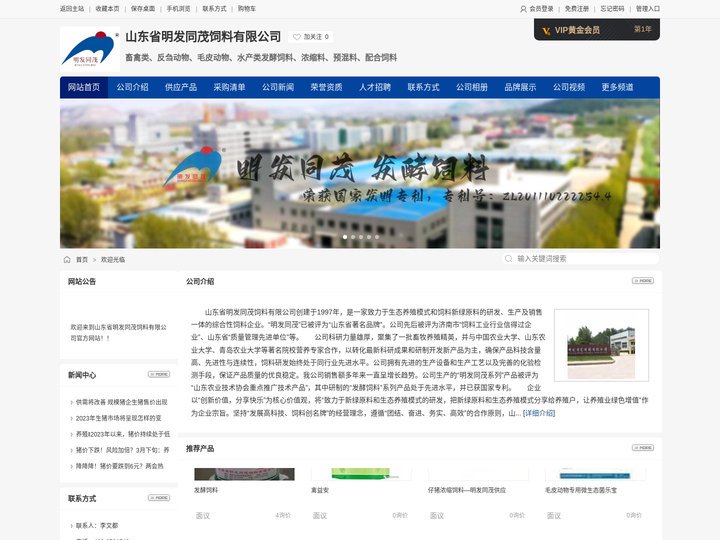Click the company logo at the top
The image size is (720, 540).
pos(90,49)
